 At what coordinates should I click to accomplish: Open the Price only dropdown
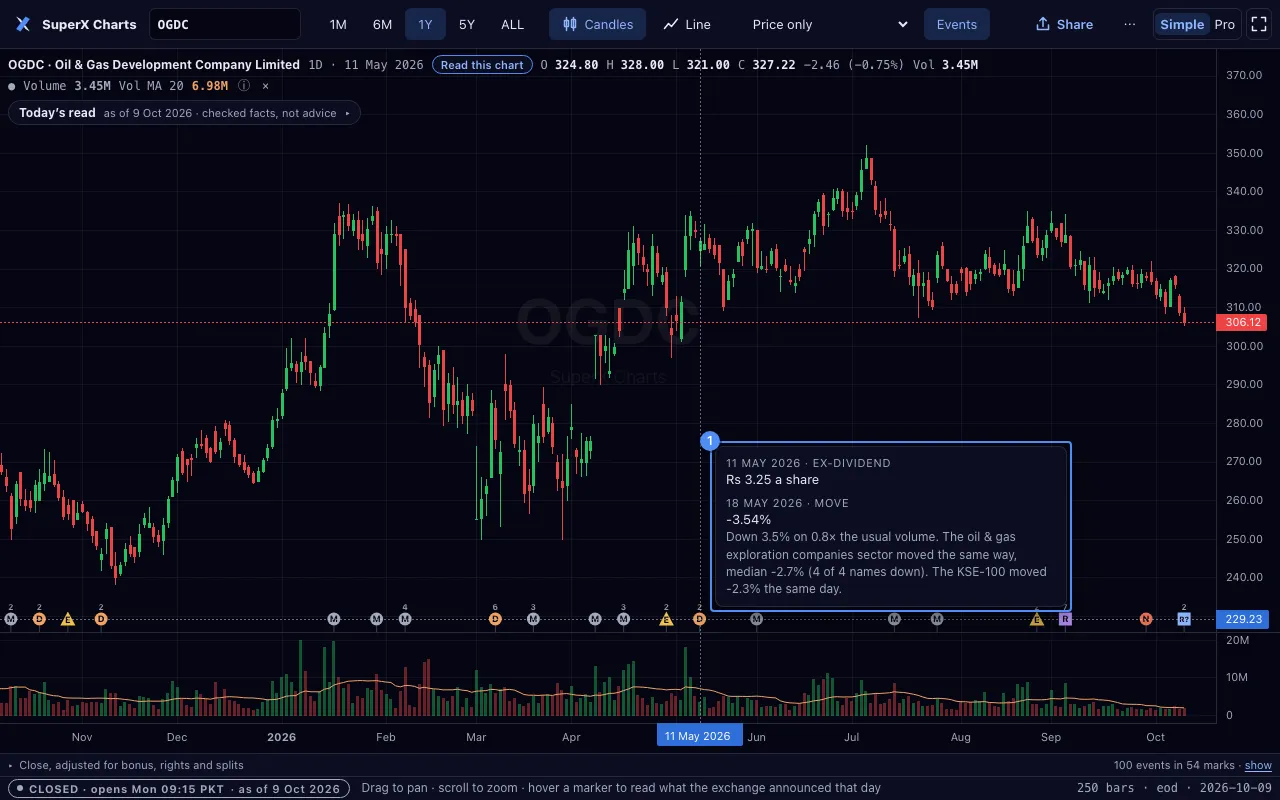click(x=830, y=24)
